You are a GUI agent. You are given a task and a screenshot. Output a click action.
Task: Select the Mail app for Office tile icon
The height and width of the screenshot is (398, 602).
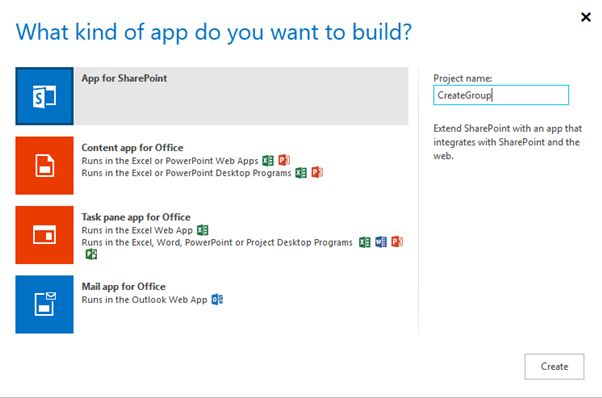pos(45,304)
